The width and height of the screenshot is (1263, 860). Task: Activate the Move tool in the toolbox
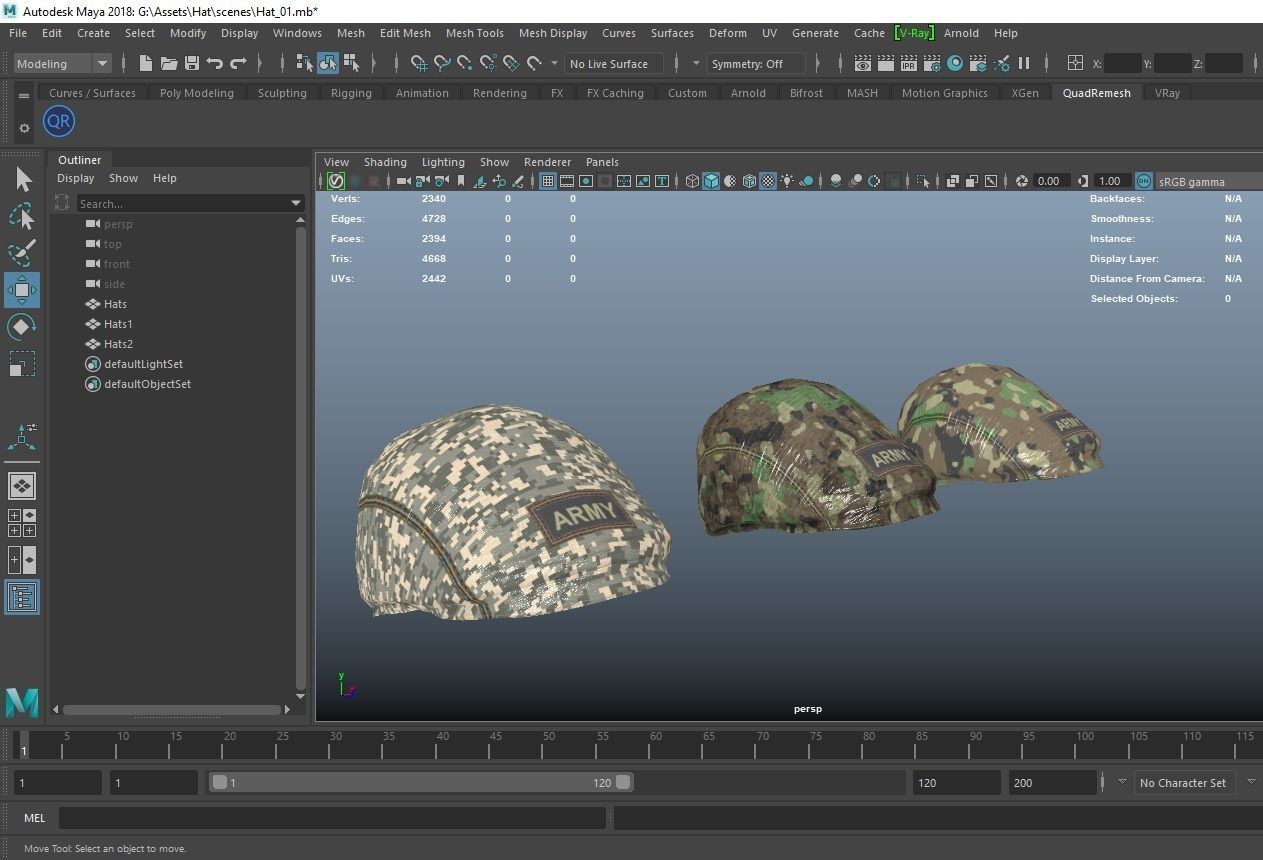pyautogui.click(x=22, y=290)
